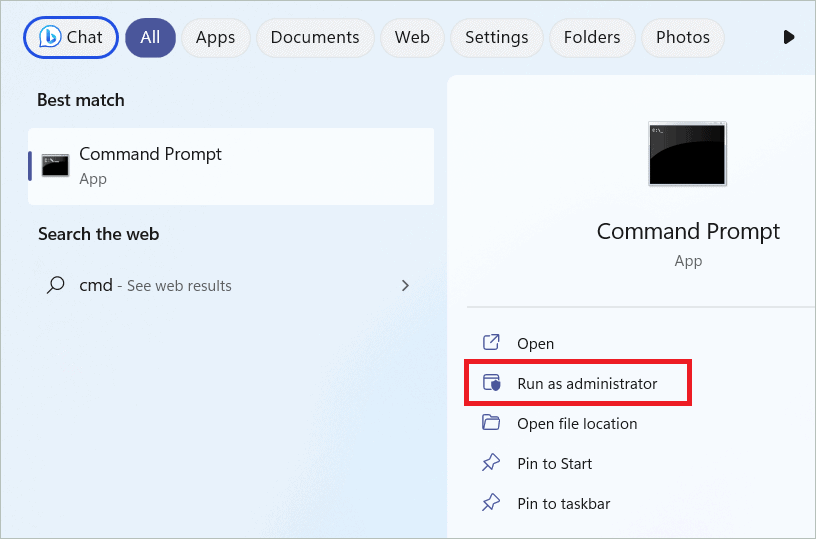Click the Open action's arrow icon

click(x=491, y=342)
